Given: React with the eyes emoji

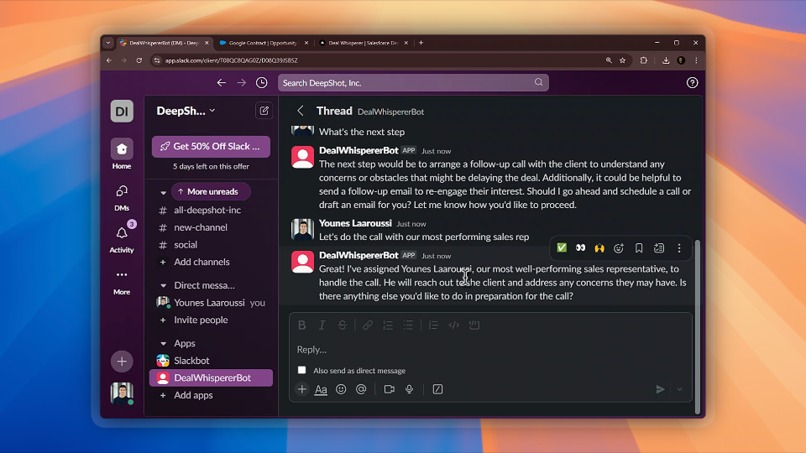Looking at the screenshot, I should click(x=580, y=248).
